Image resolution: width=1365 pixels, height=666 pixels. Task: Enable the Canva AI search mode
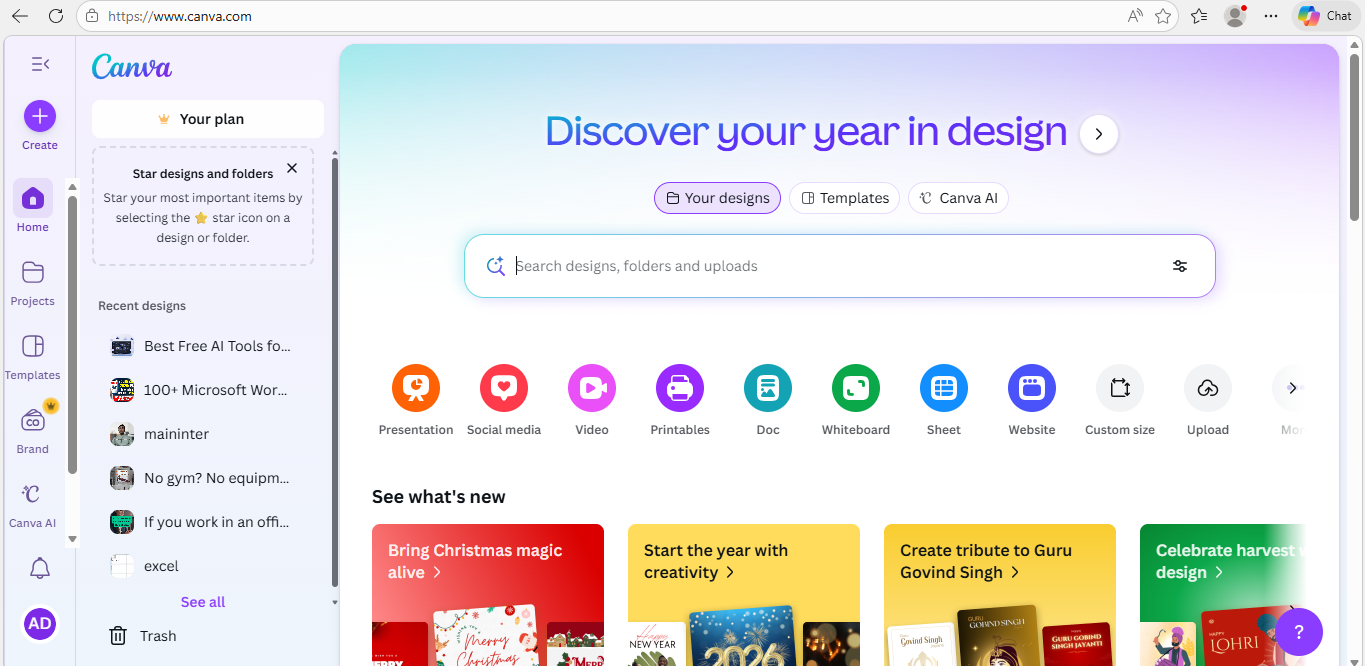[x=958, y=197]
